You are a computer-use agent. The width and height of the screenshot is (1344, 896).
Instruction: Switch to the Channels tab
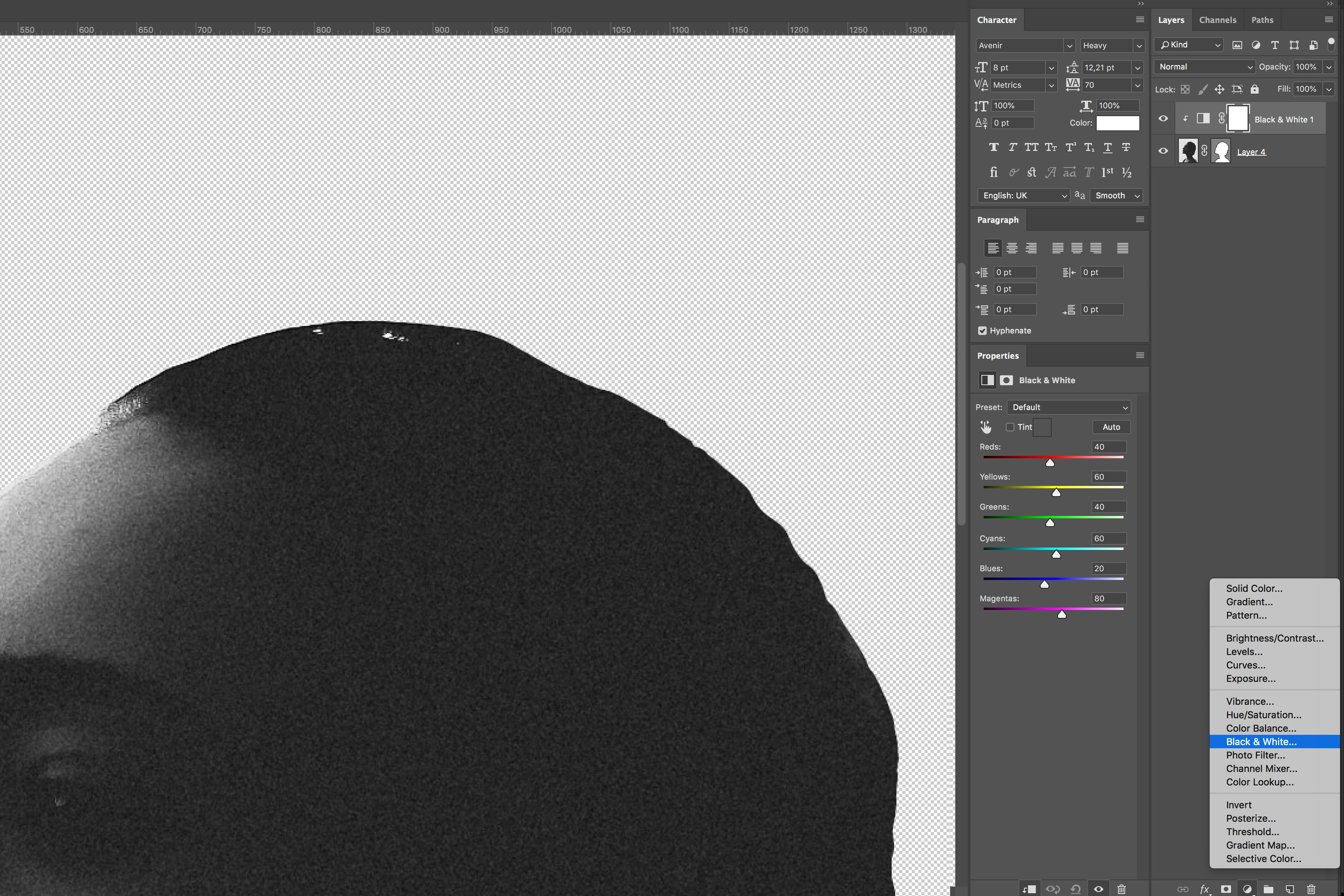[1218, 19]
